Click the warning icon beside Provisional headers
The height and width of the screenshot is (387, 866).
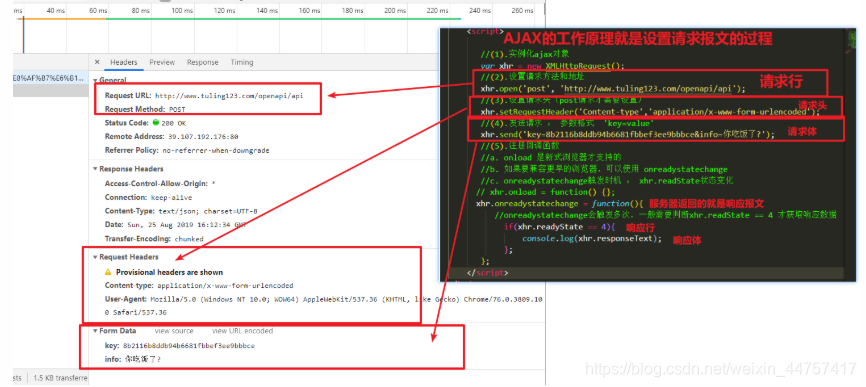(x=108, y=272)
